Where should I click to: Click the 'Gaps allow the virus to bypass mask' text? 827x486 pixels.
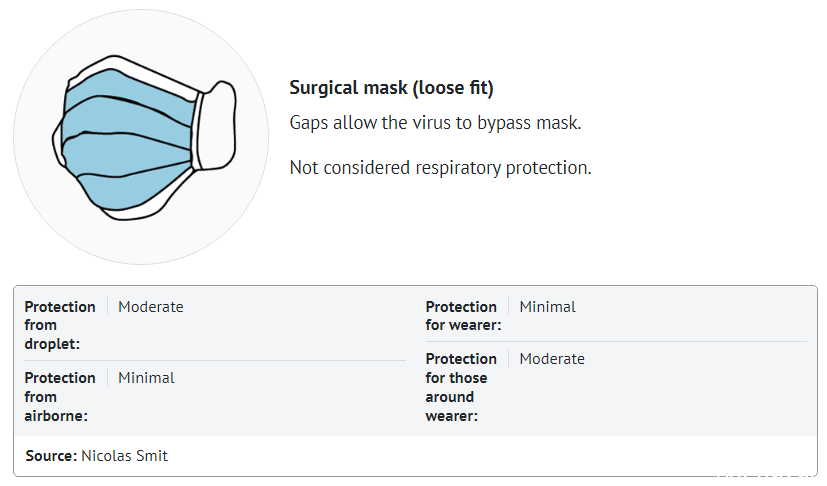pos(435,122)
